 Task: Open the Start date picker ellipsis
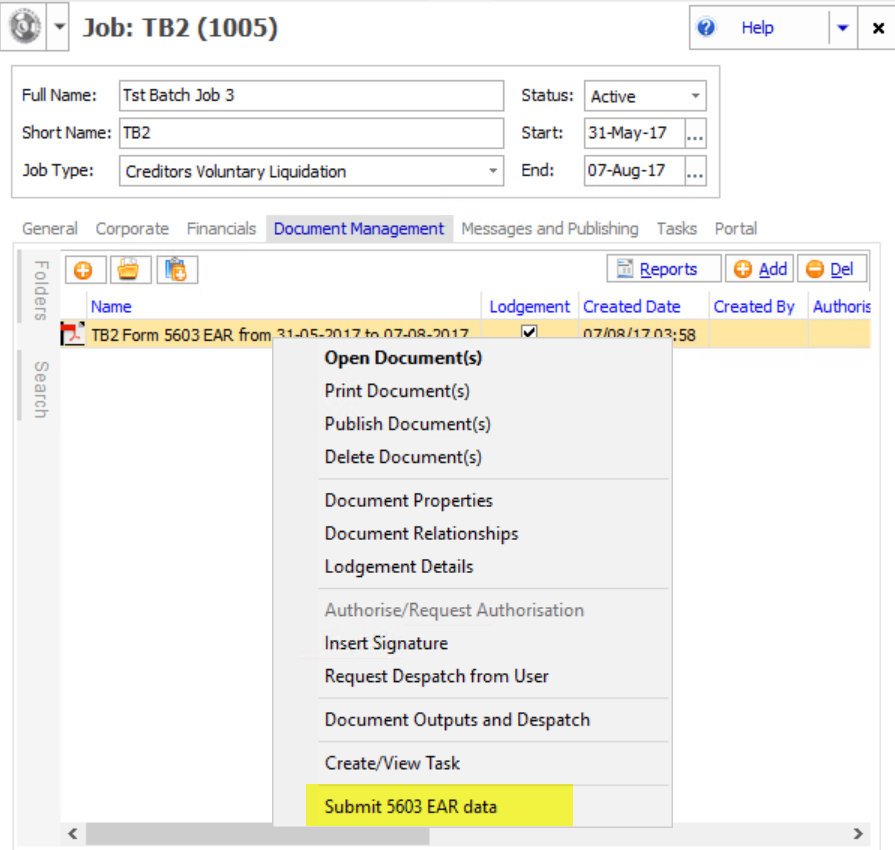pyautogui.click(x=695, y=133)
